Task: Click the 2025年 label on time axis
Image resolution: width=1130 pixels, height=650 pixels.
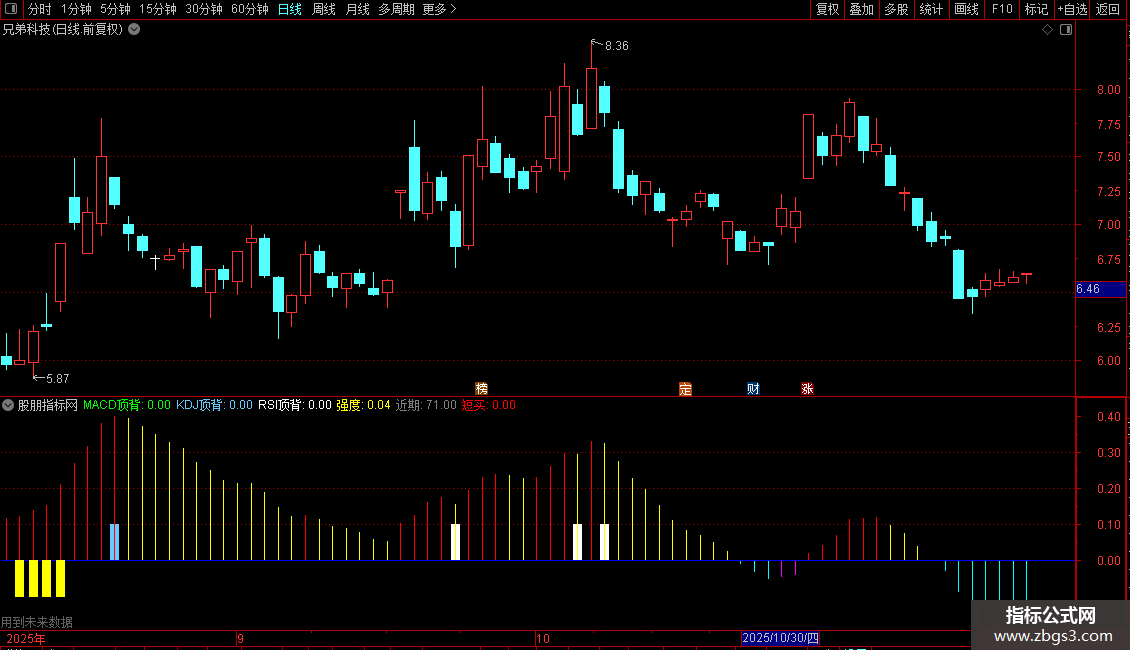Action: coord(25,638)
